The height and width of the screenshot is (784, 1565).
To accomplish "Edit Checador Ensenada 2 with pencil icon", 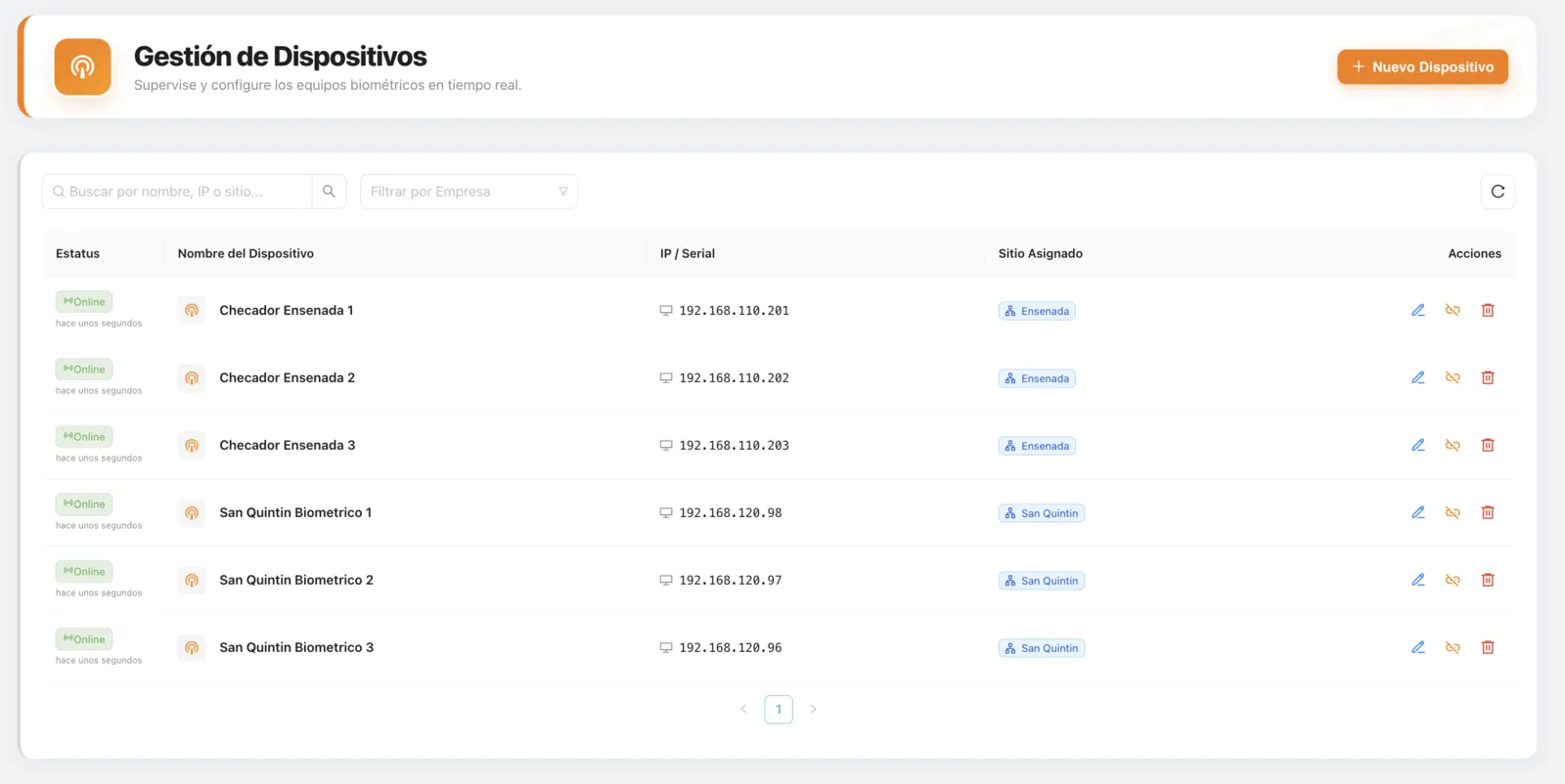I will click(x=1418, y=377).
